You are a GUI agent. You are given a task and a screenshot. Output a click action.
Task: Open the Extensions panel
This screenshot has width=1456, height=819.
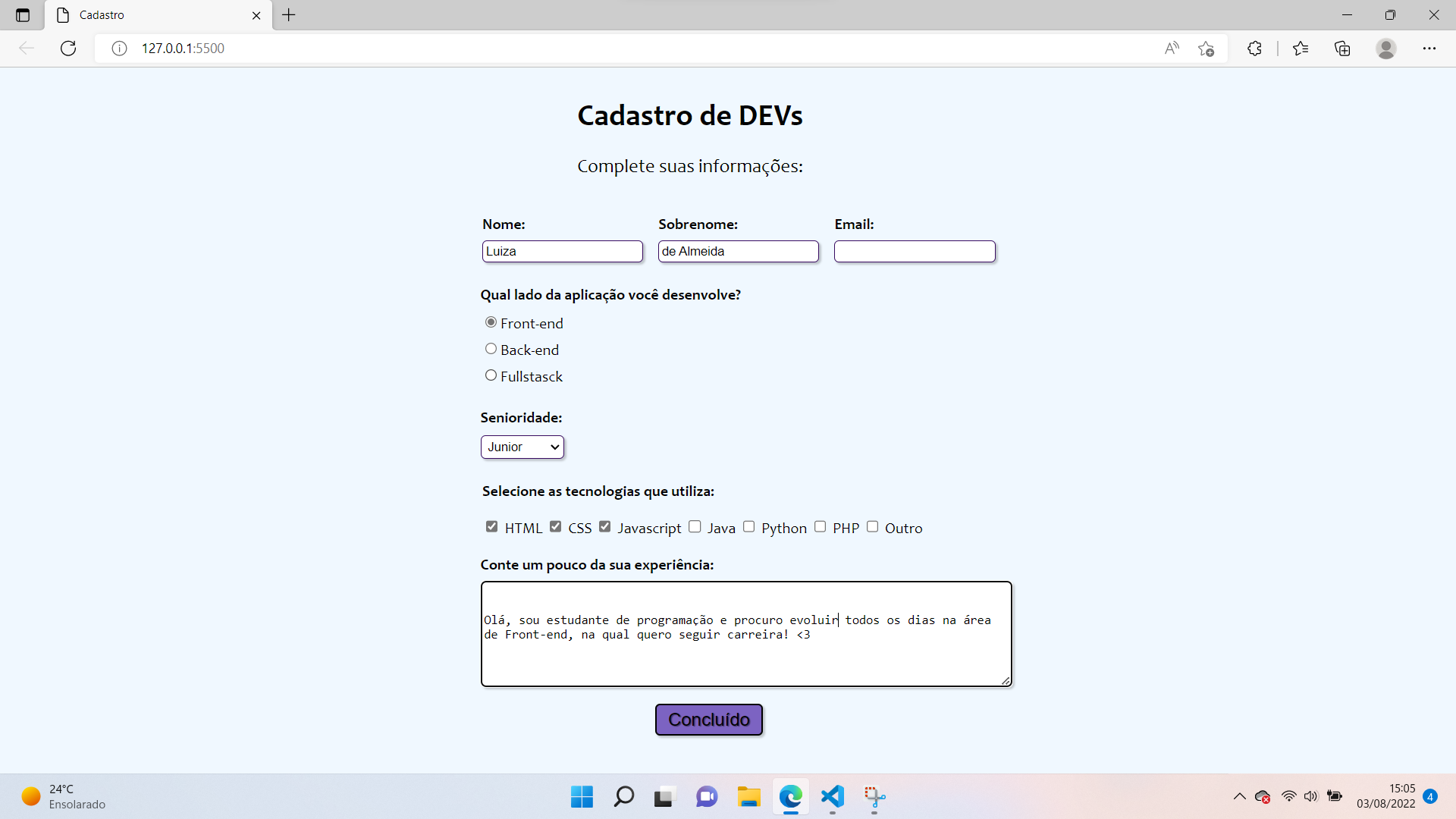click(1254, 49)
